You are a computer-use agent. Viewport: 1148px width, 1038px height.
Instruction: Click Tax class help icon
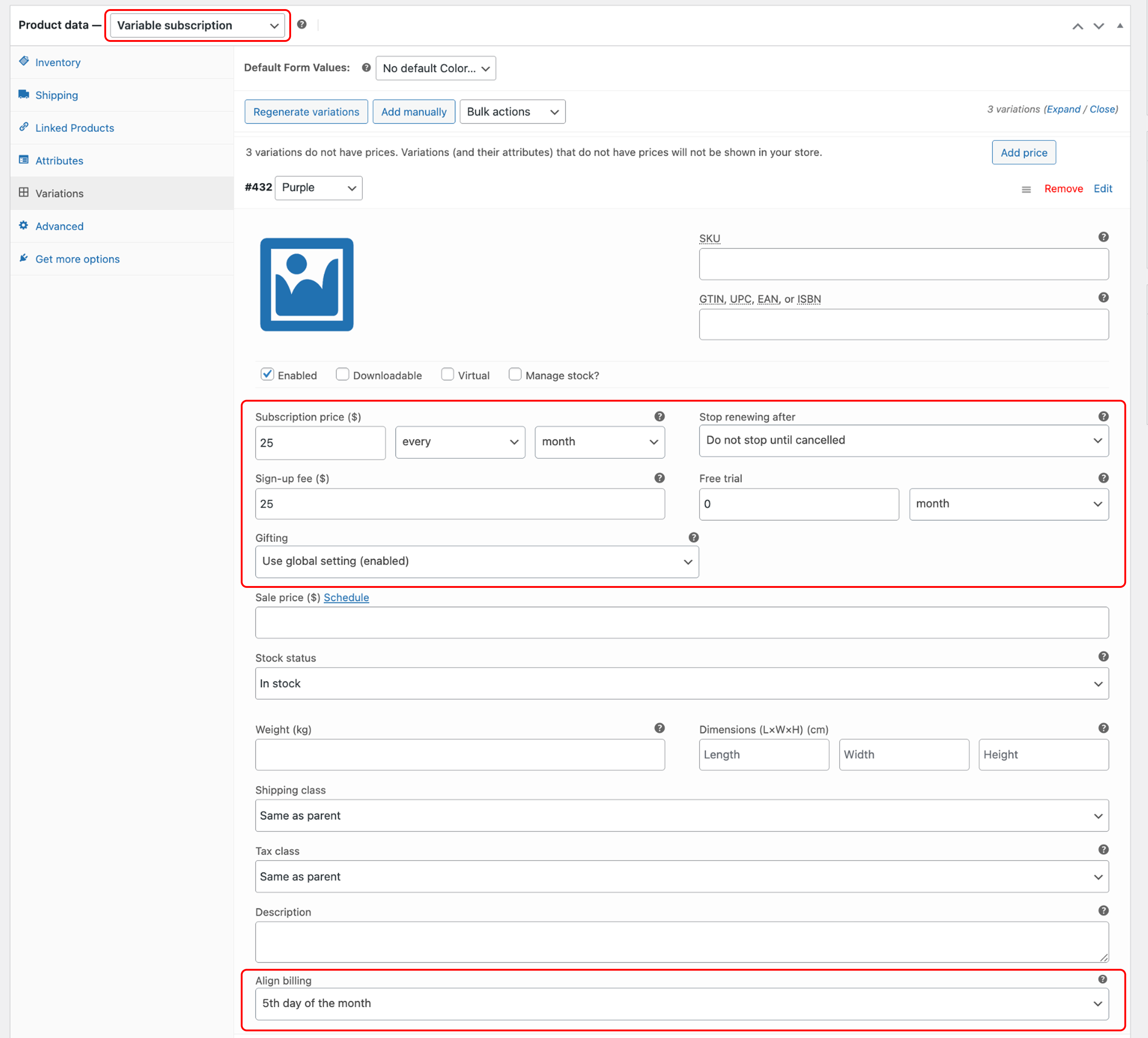(1103, 849)
